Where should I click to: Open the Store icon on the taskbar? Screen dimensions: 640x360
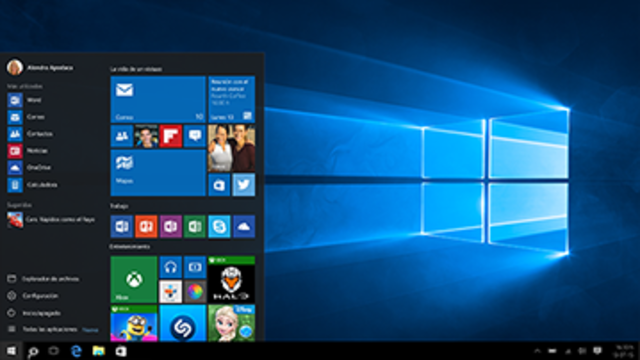(121, 351)
